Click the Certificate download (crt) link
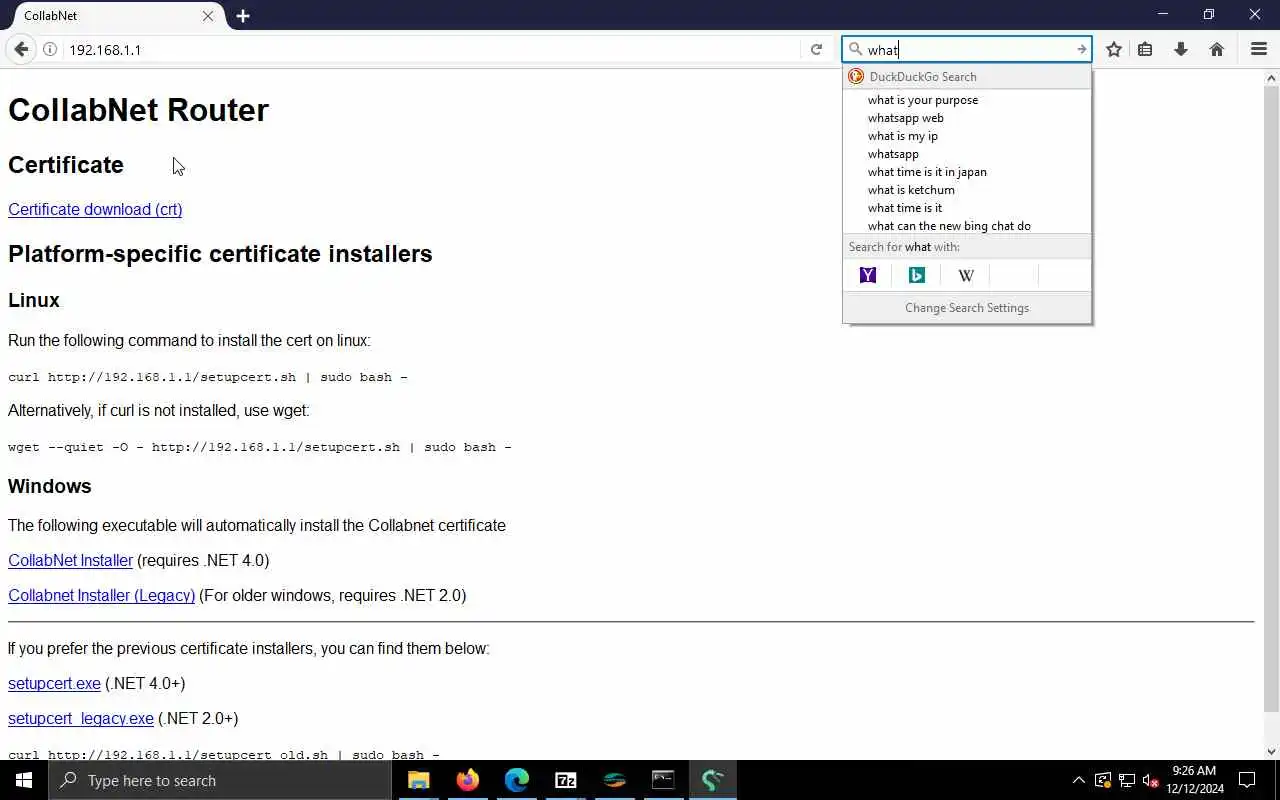Viewport: 1280px width, 800px height. point(95,209)
